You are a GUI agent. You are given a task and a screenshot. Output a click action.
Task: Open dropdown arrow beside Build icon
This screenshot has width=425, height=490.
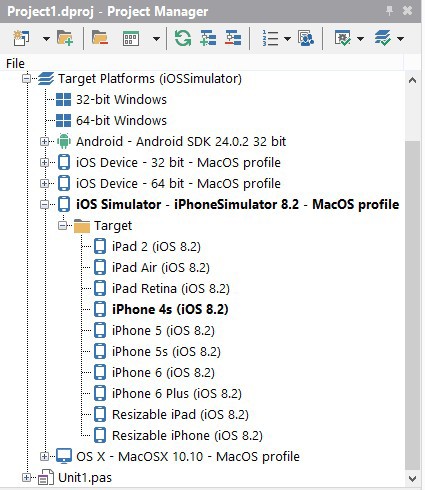360,39
